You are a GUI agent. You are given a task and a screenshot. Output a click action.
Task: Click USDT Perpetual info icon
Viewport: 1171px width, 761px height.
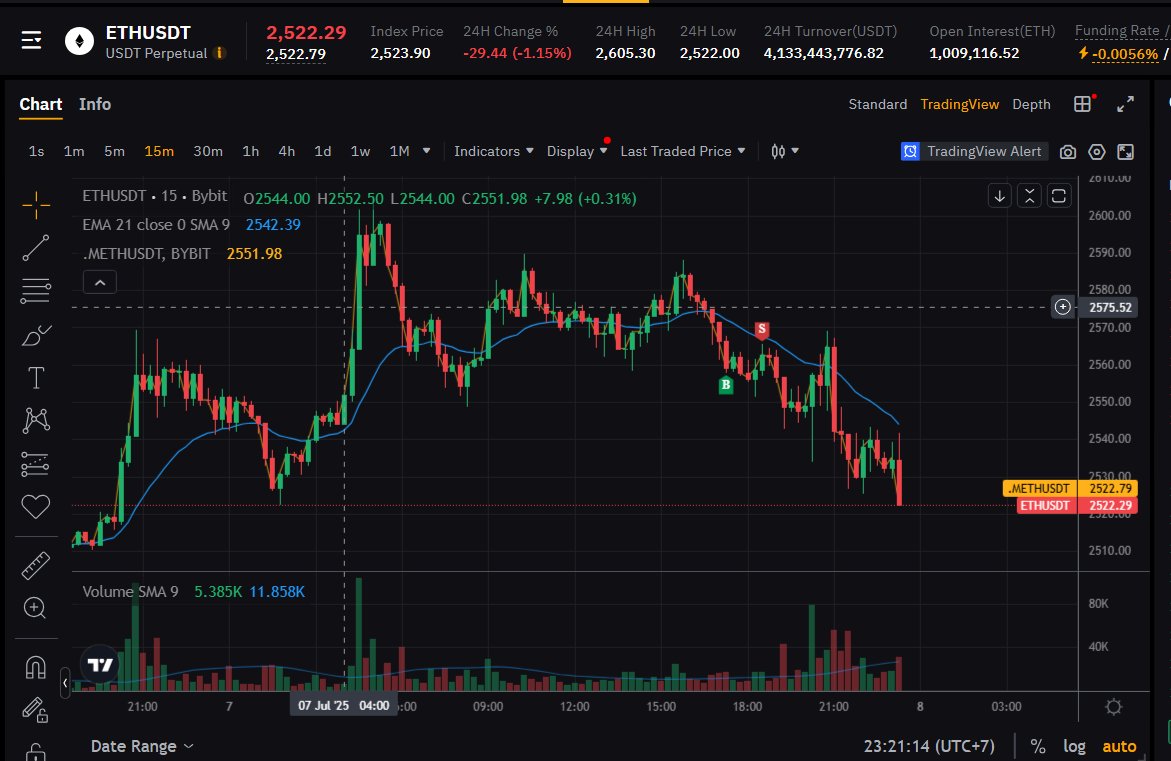[x=220, y=53]
